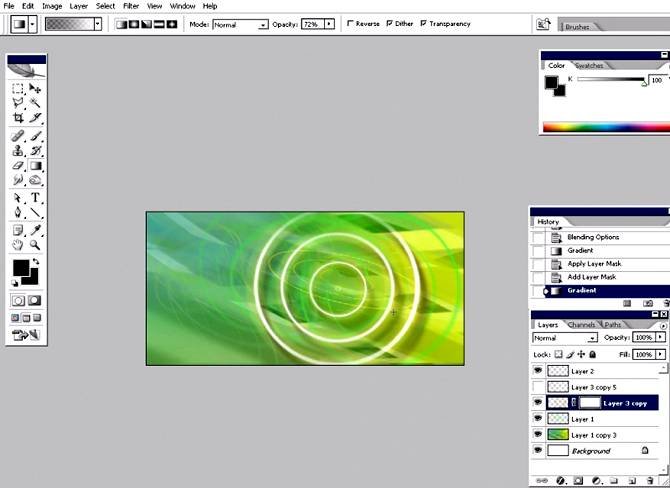Select the Background layer

(x=591, y=451)
